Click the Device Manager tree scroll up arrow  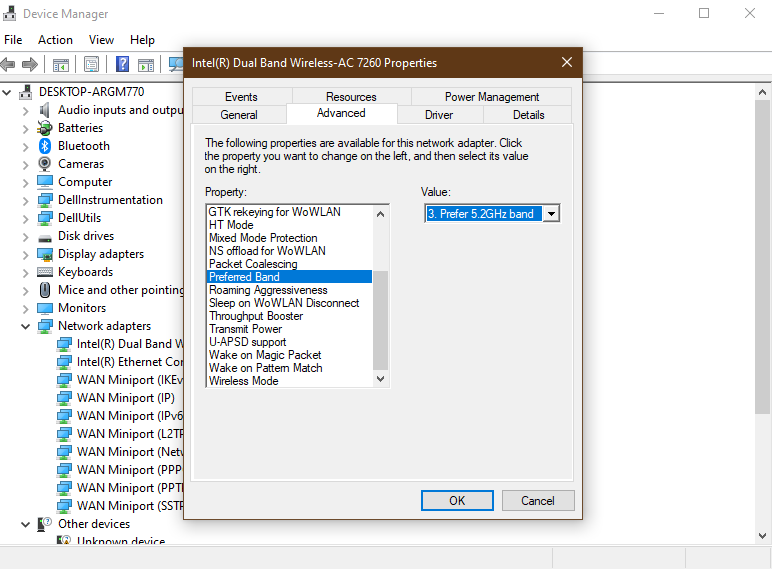[762, 92]
